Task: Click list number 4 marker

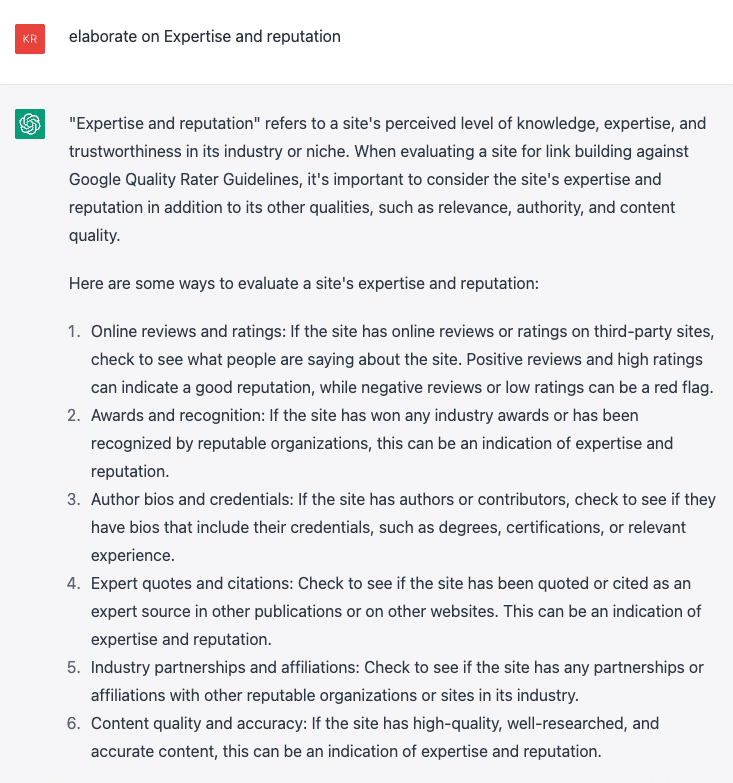Action: 73,583
